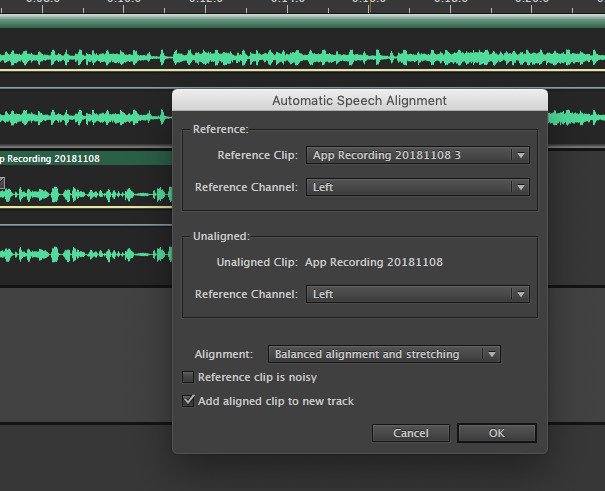Image resolution: width=605 pixels, height=491 pixels.
Task: Enable 'Reference clip is noisy' checkbox
Action: [x=188, y=377]
